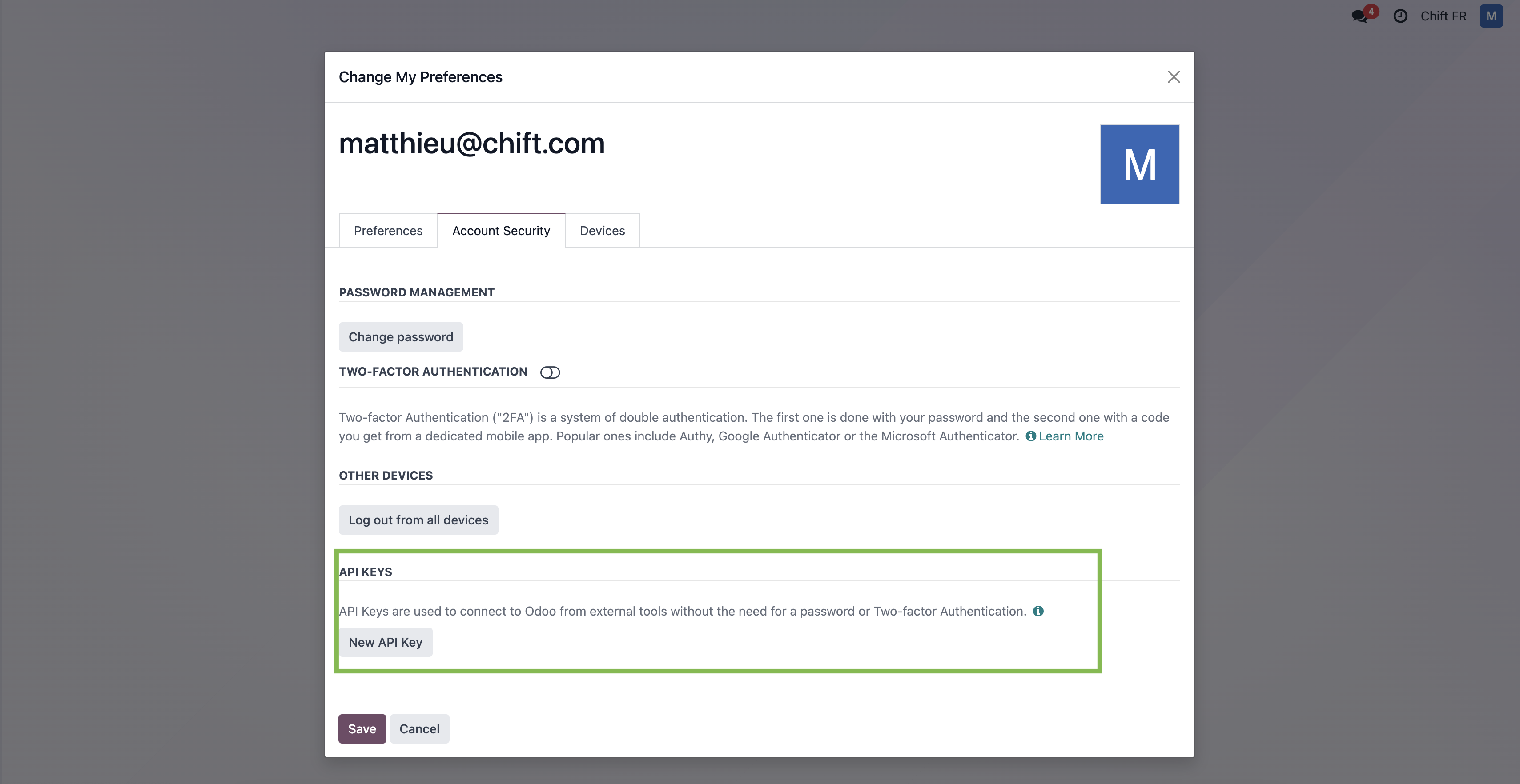This screenshot has width=1520, height=784.
Task: Click the matthieu@chift.com name field
Action: click(471, 144)
